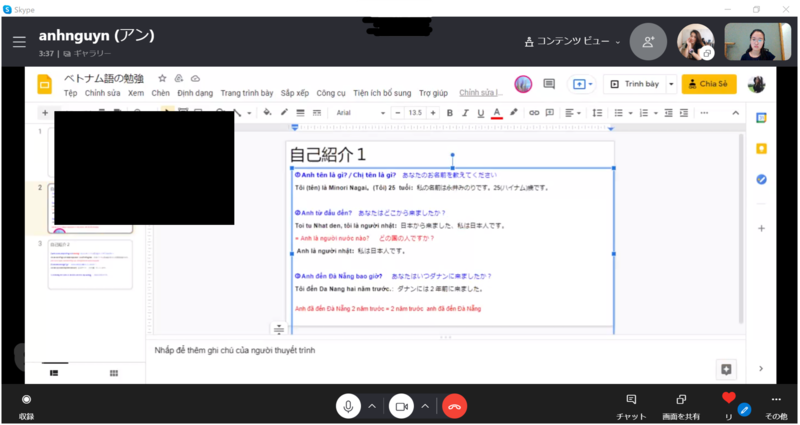Toggle the video camera off

pyautogui.click(x=401, y=406)
